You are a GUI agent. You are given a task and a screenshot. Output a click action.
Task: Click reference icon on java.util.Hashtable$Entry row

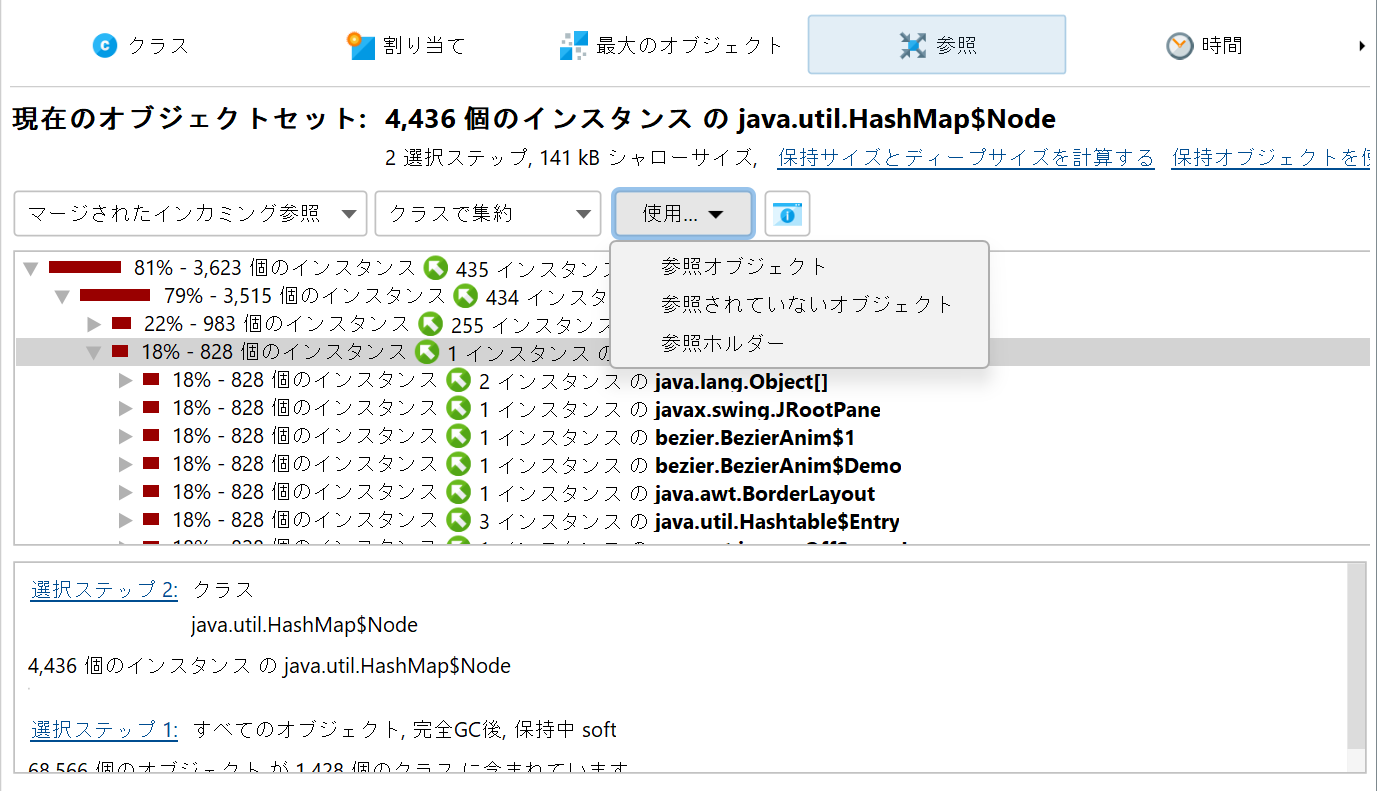point(458,520)
